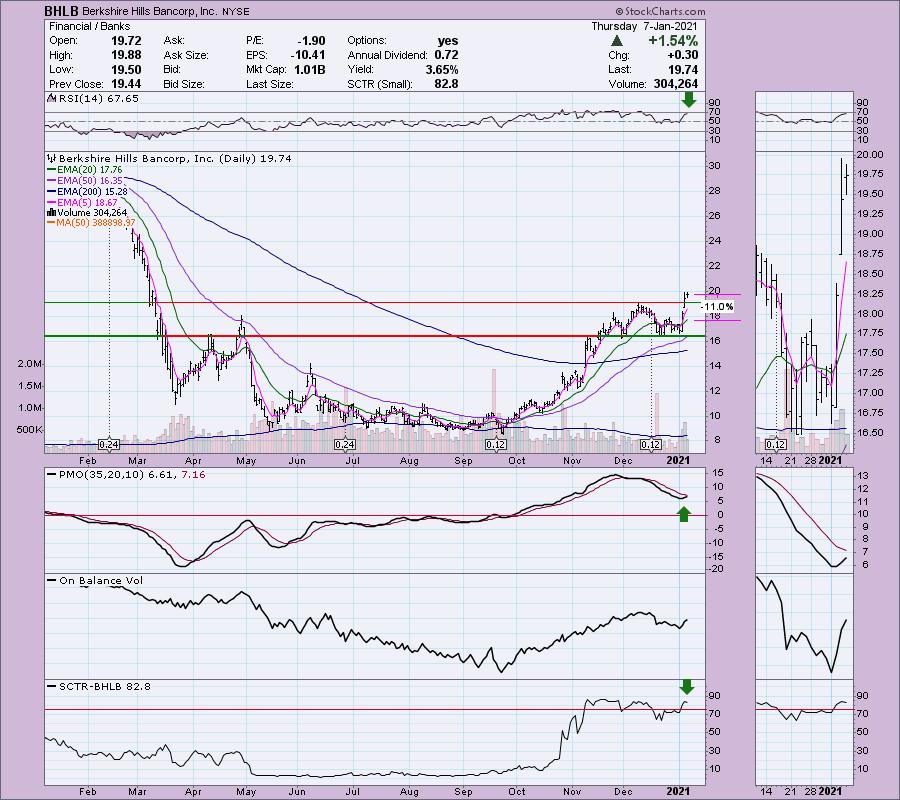Click the 2021 label on main price axis

pyautogui.click(x=678, y=460)
